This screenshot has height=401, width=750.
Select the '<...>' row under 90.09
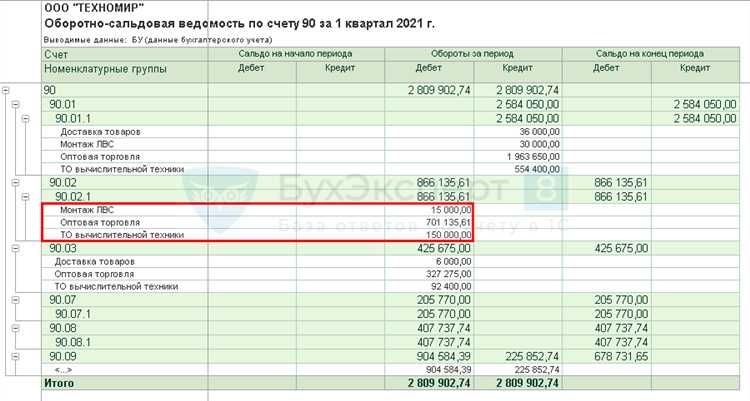click(x=63, y=370)
